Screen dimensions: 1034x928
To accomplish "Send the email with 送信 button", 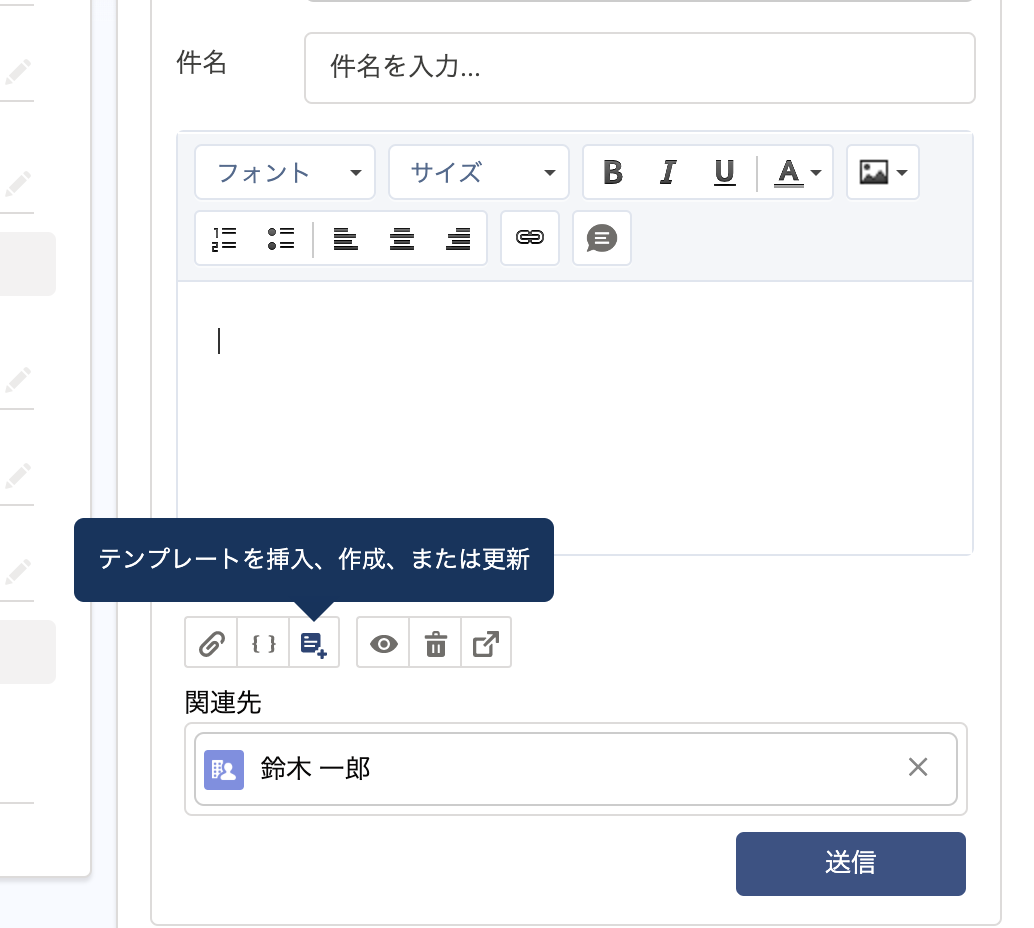I will point(851,863).
